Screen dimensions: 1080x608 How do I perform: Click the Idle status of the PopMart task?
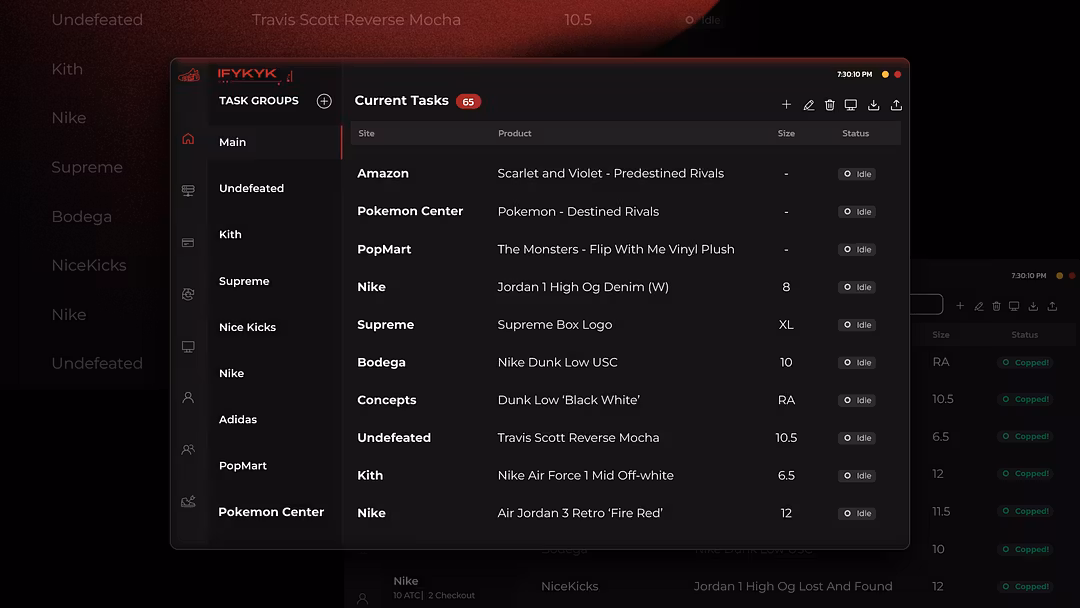857,249
